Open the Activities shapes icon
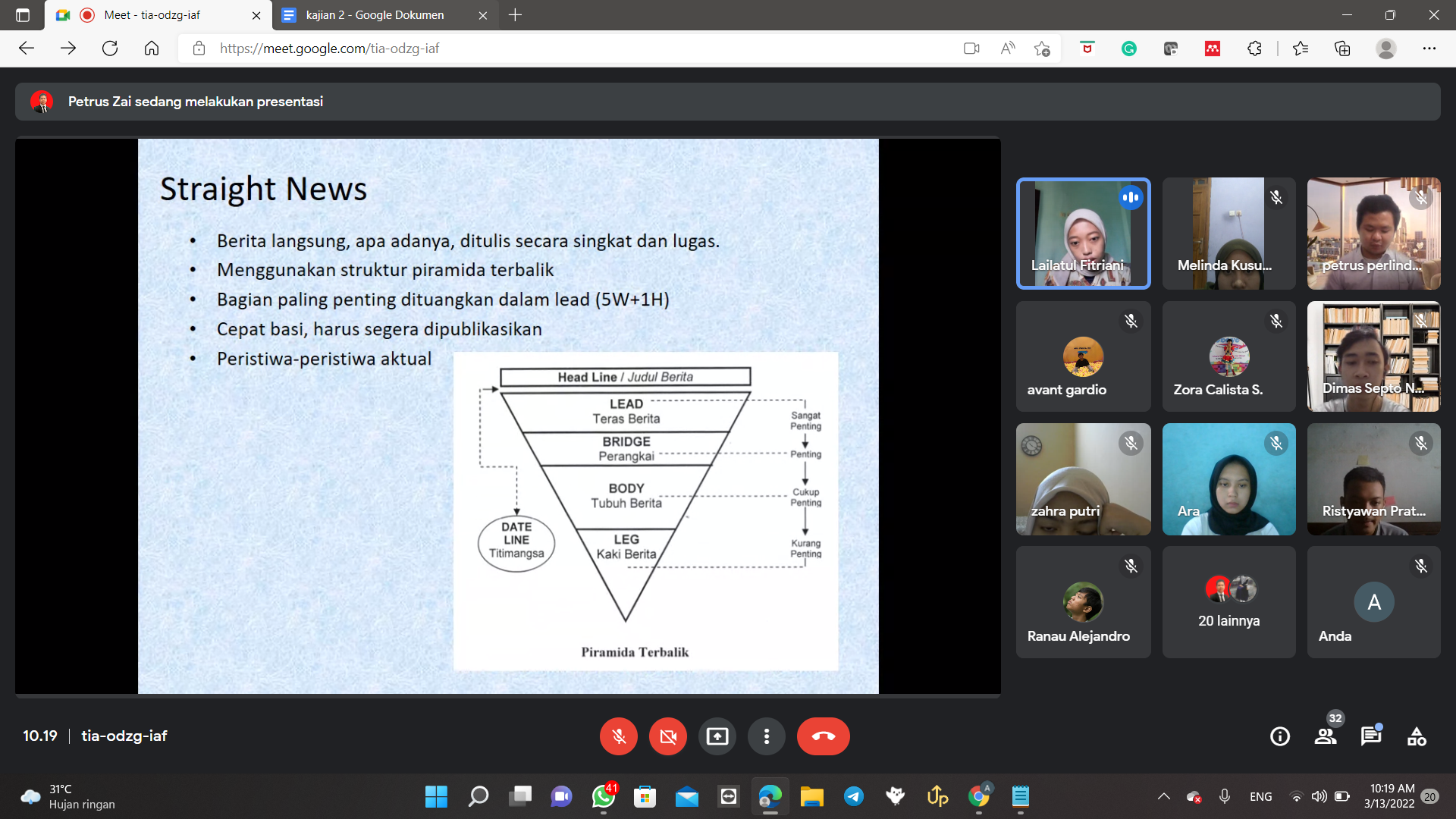This screenshot has width=1456, height=819. [x=1416, y=736]
